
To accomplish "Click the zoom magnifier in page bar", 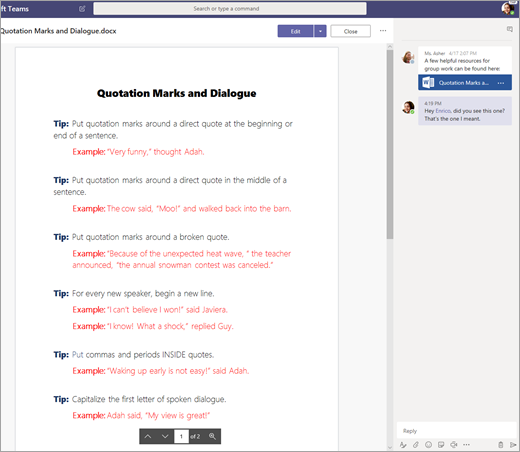I will point(212,436).
